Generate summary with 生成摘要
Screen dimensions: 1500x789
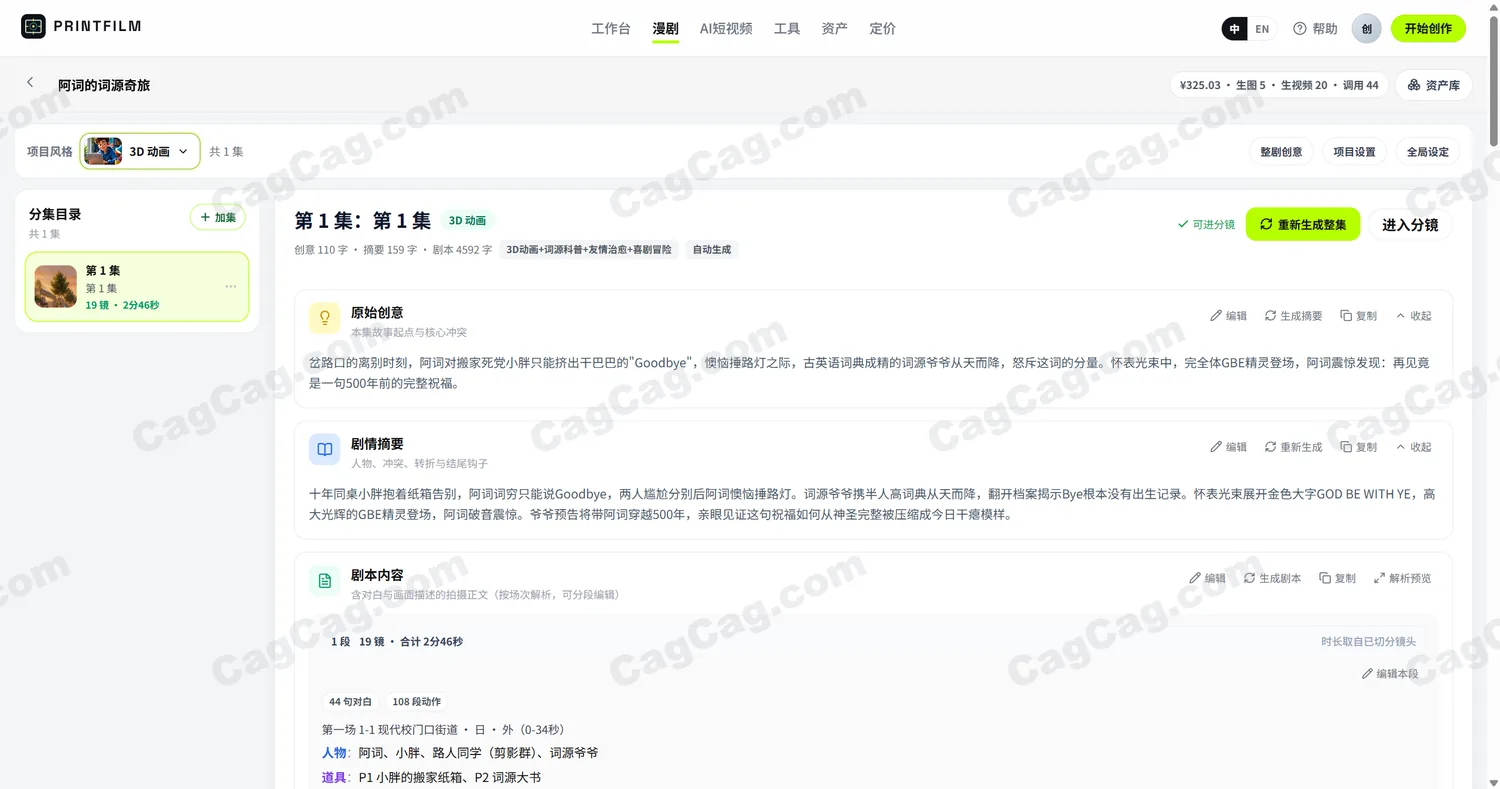point(1293,316)
